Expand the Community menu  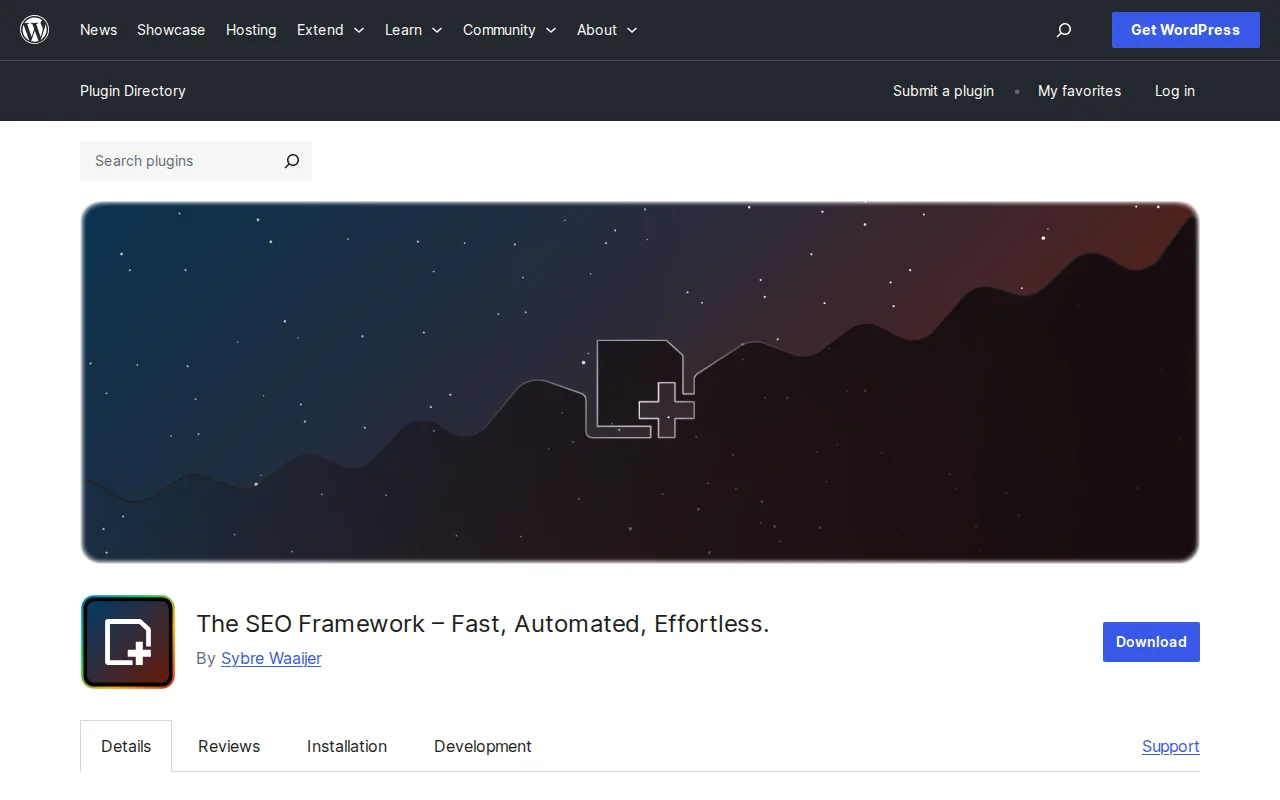[509, 30]
